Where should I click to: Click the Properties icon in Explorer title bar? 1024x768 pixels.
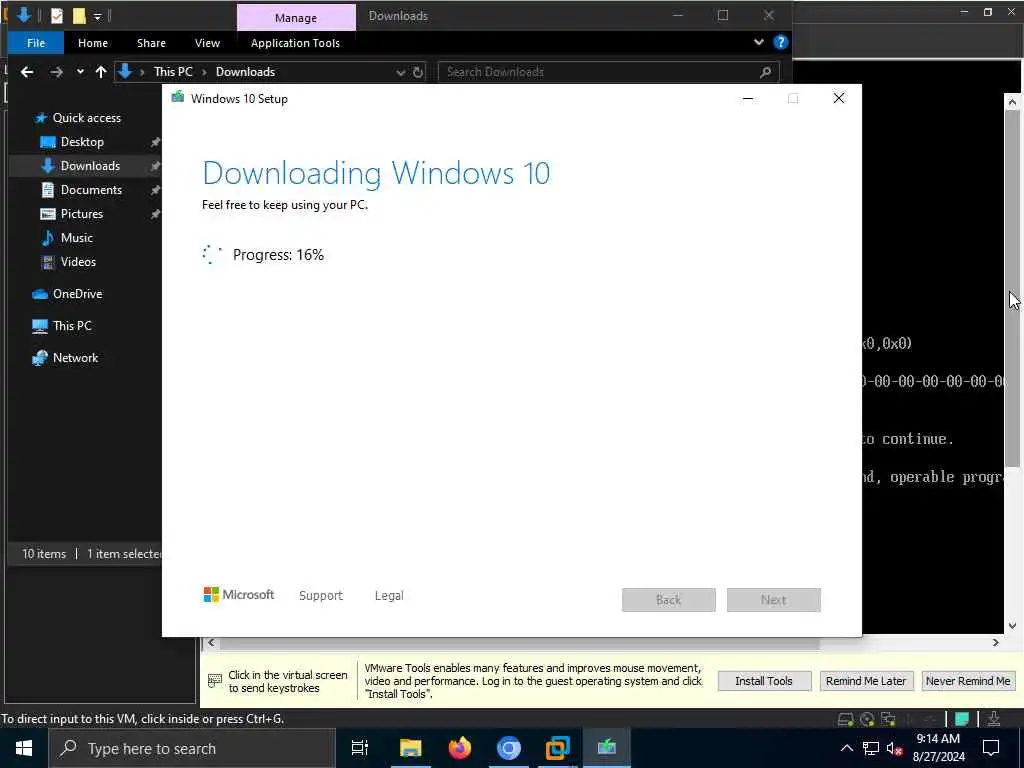tap(57, 16)
